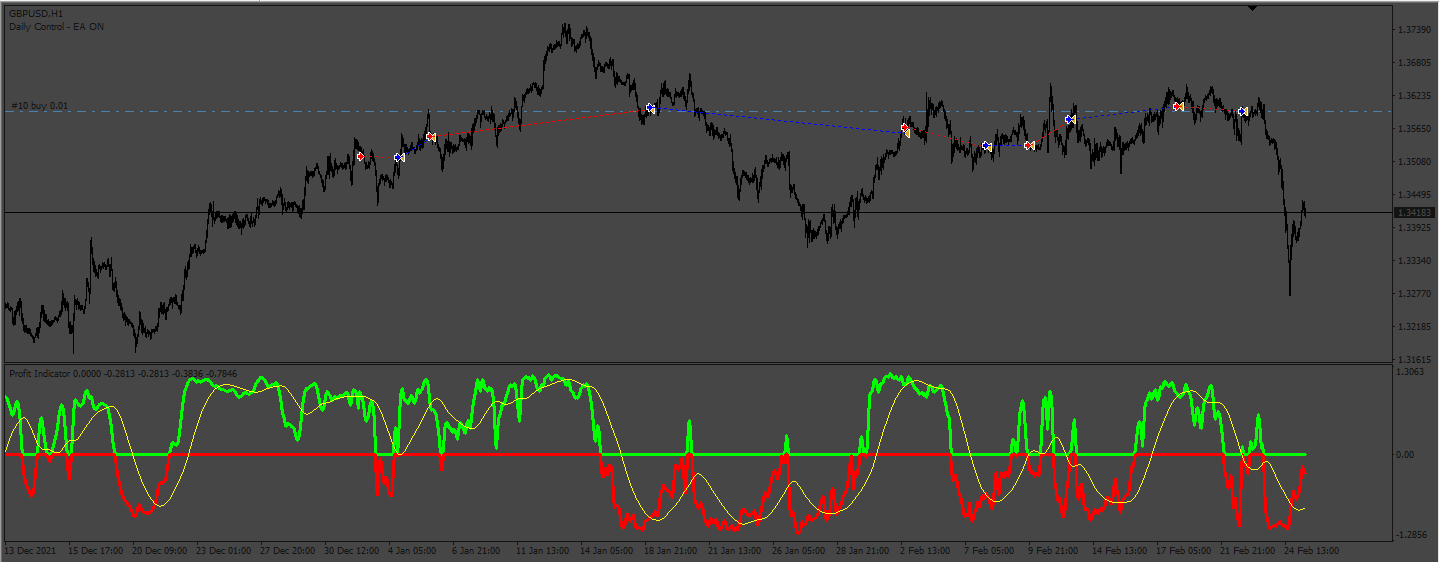Select the '#10 buy 0.01' order label

[x=40, y=105]
